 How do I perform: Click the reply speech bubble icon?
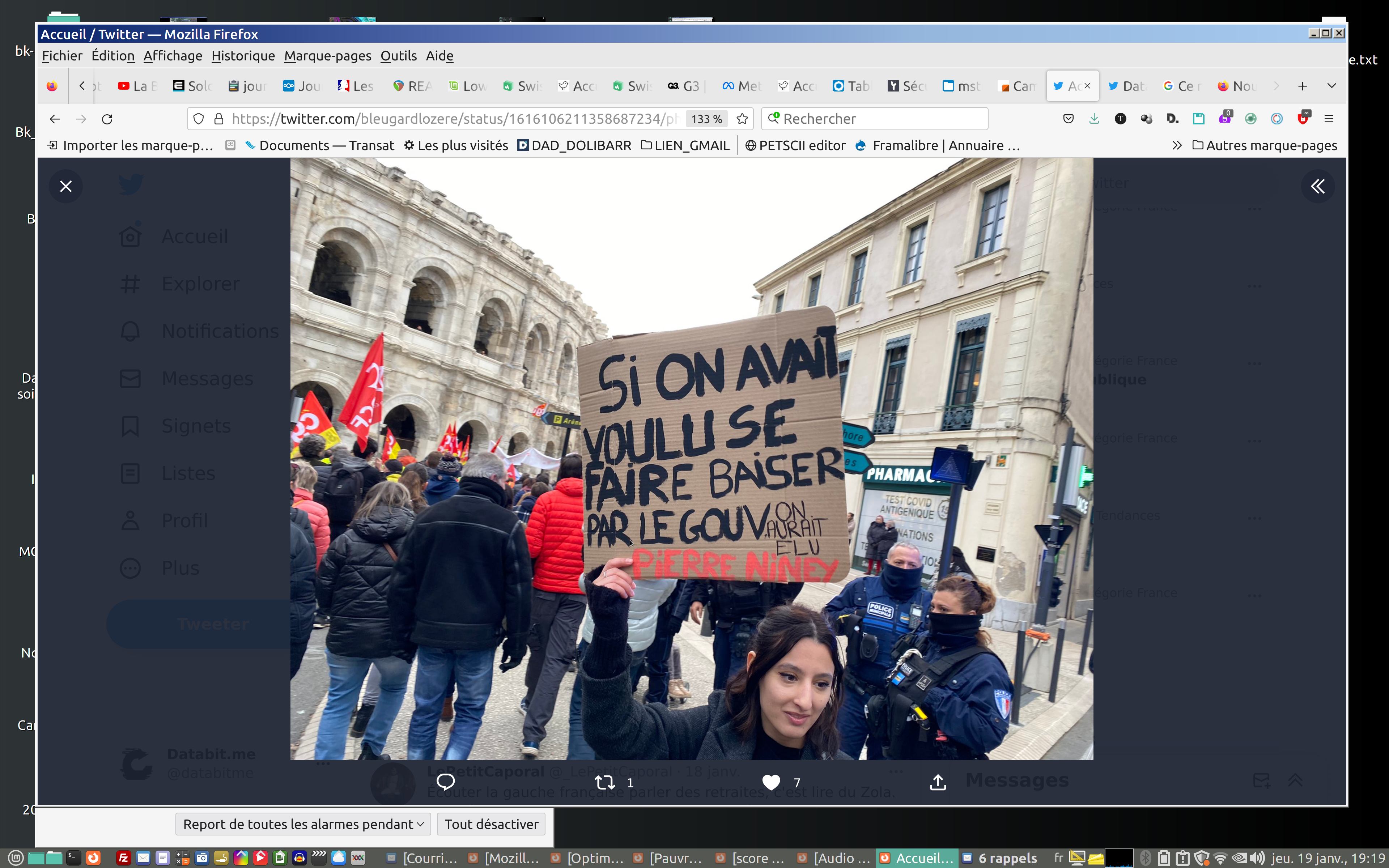click(445, 782)
